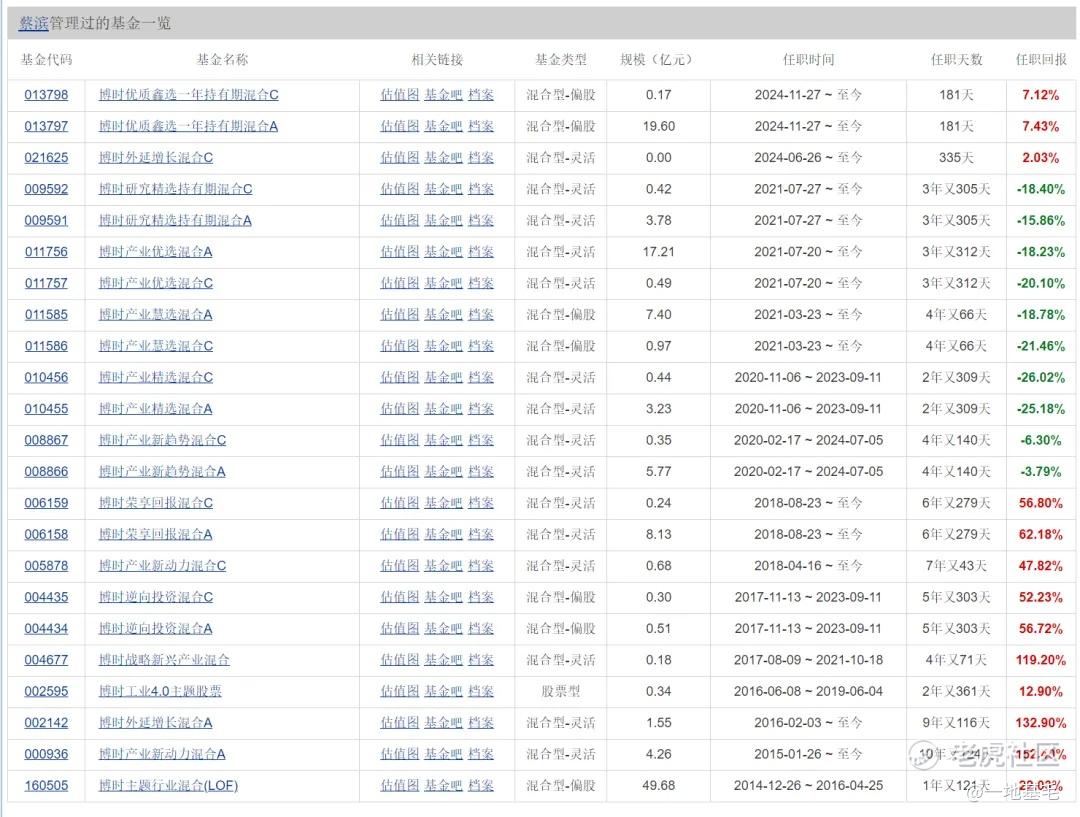Screen dimensions: 1080x817
Task: Open fund code 010456 link
Action: [46, 378]
